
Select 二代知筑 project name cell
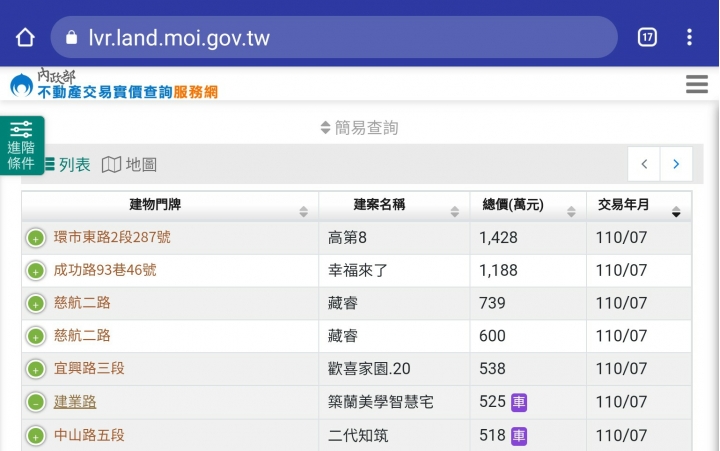394,435
